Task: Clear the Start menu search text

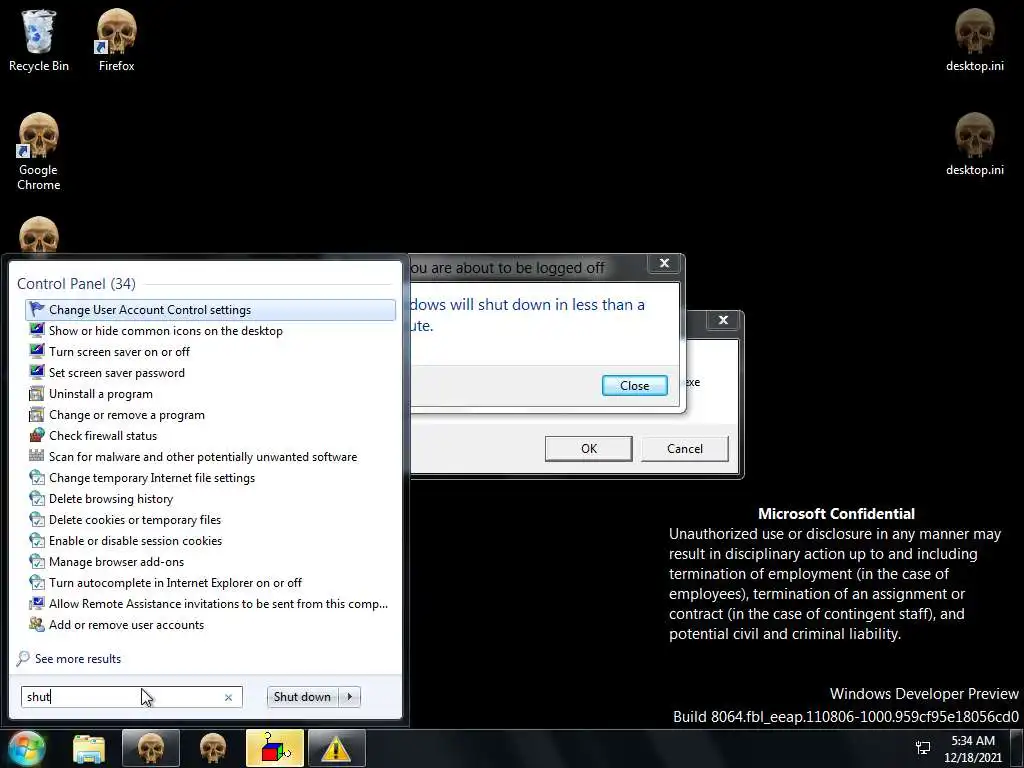Action: 229,697
